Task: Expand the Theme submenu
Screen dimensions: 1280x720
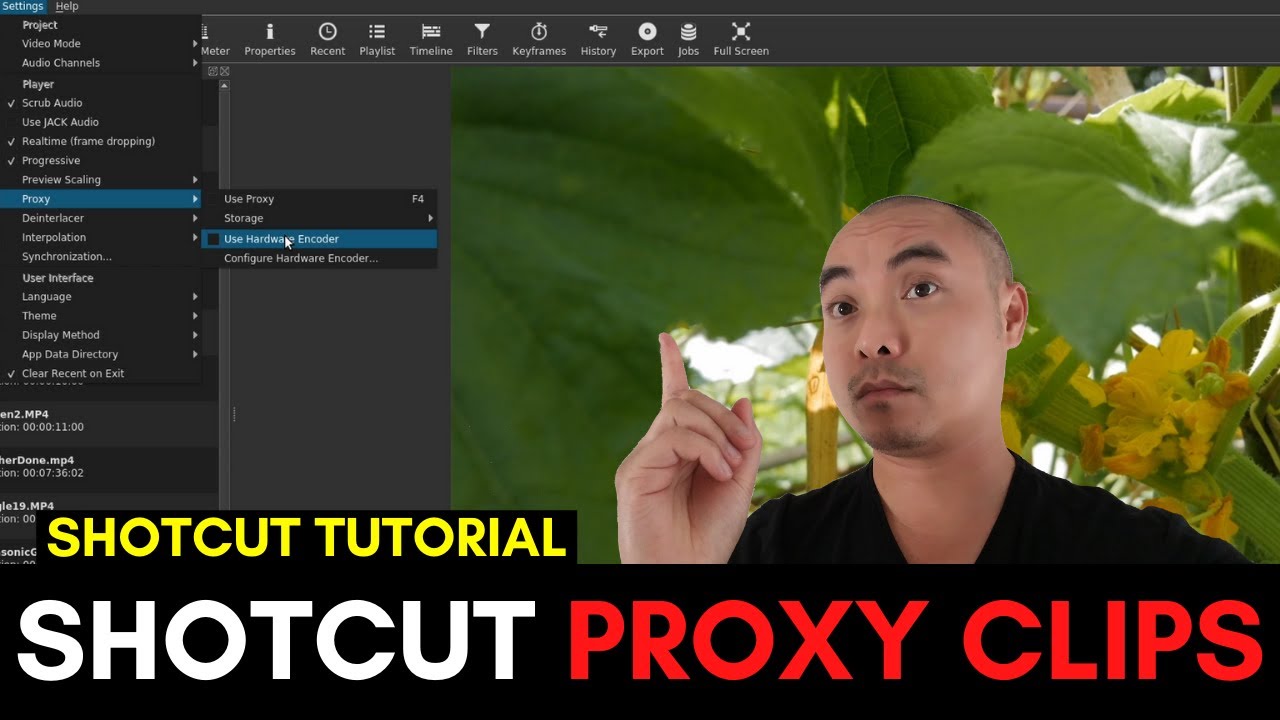Action: (100, 315)
